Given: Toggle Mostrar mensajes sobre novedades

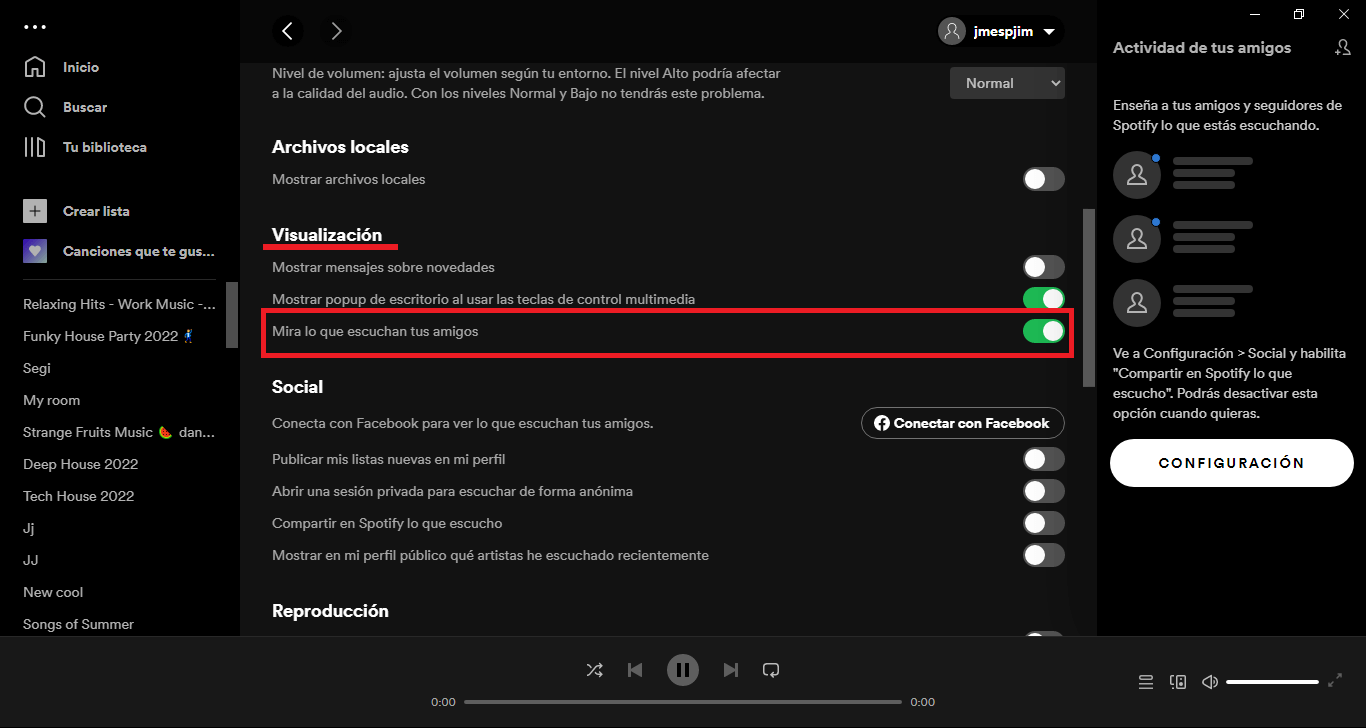Looking at the screenshot, I should click(1043, 267).
